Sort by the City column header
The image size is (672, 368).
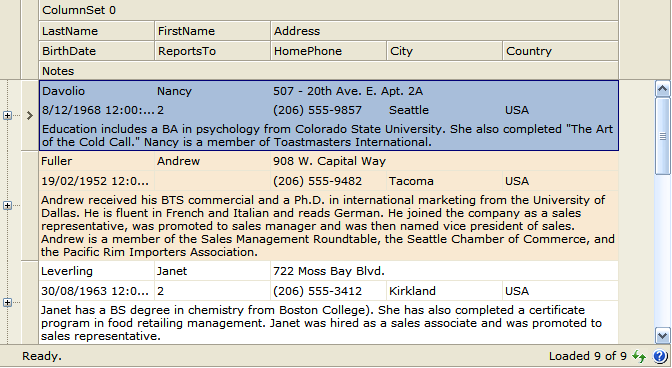[x=444, y=51]
